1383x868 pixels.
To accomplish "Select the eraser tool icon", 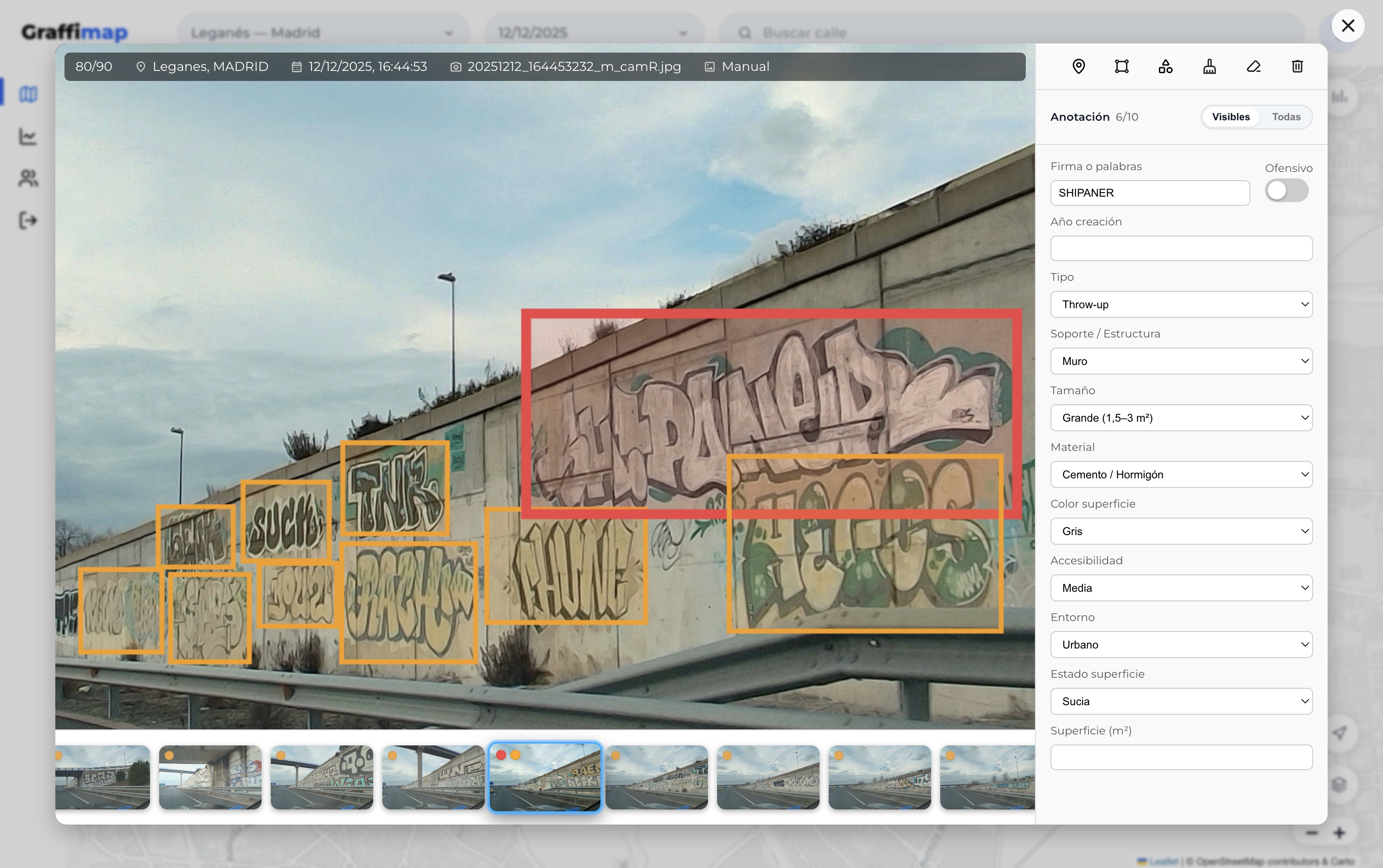I will [x=1253, y=67].
